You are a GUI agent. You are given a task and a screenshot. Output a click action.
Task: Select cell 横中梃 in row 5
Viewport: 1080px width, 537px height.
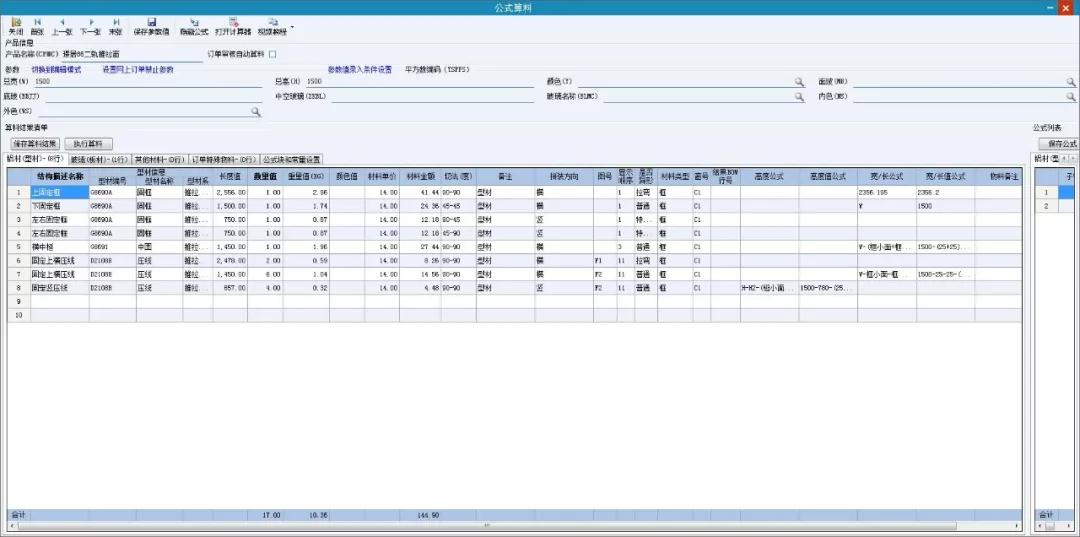60,246
